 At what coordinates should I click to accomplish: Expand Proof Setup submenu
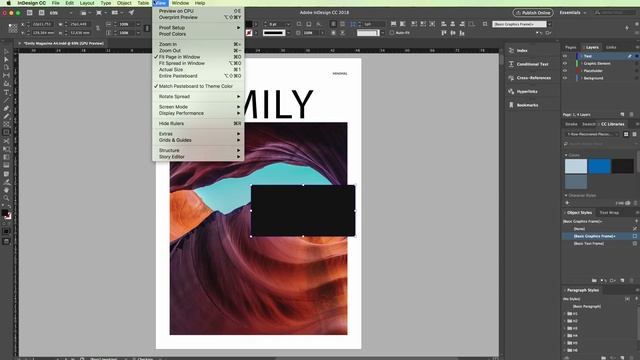[x=198, y=28]
